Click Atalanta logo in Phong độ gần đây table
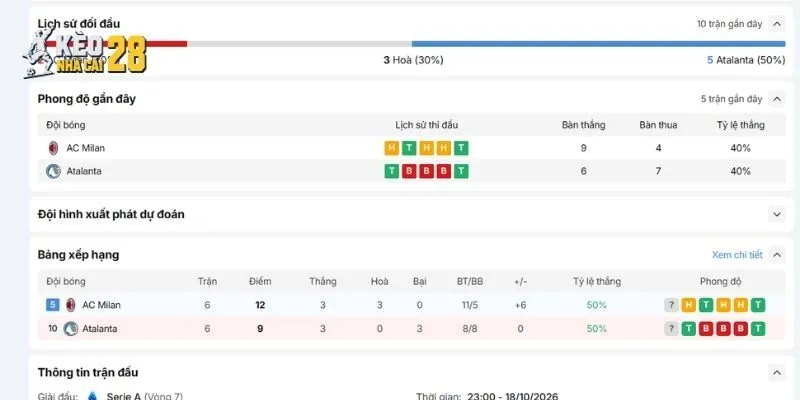This screenshot has height=400, width=800. (53, 171)
